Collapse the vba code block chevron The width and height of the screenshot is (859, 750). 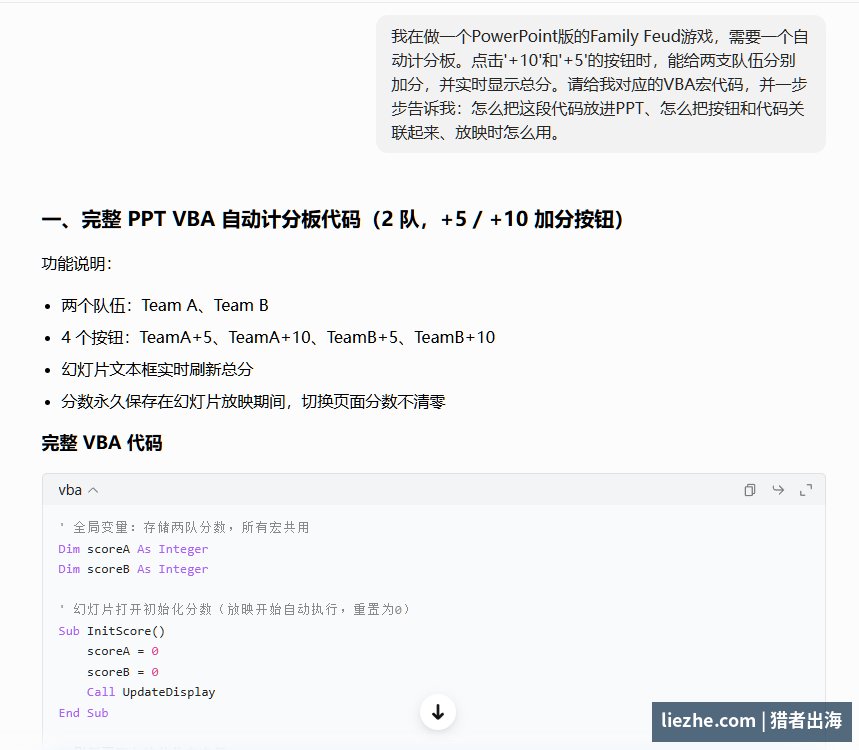[x=94, y=490]
